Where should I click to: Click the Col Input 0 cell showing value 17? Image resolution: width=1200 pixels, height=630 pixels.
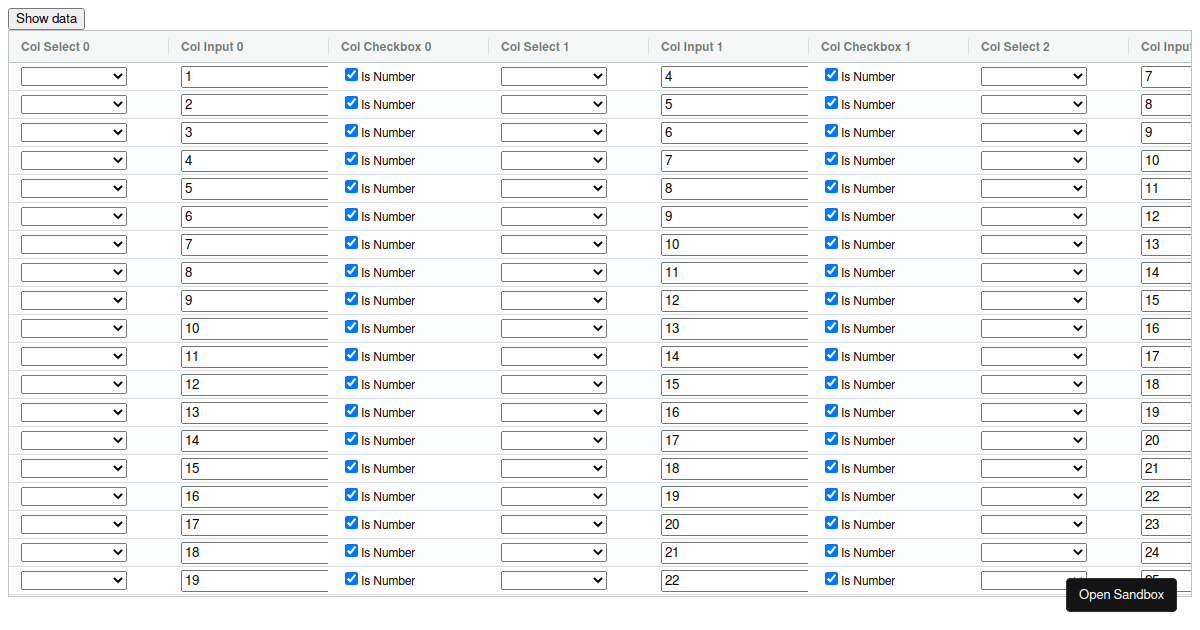[x=248, y=524]
